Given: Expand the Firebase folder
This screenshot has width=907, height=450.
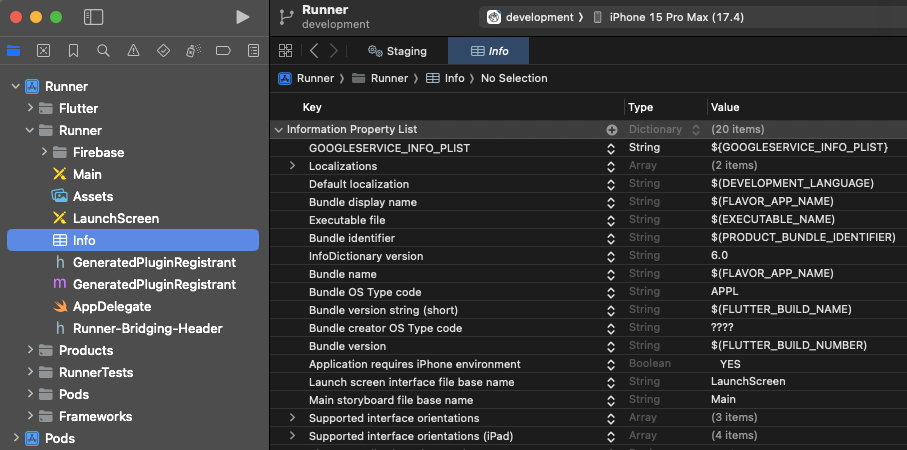Looking at the screenshot, I should tap(45, 152).
